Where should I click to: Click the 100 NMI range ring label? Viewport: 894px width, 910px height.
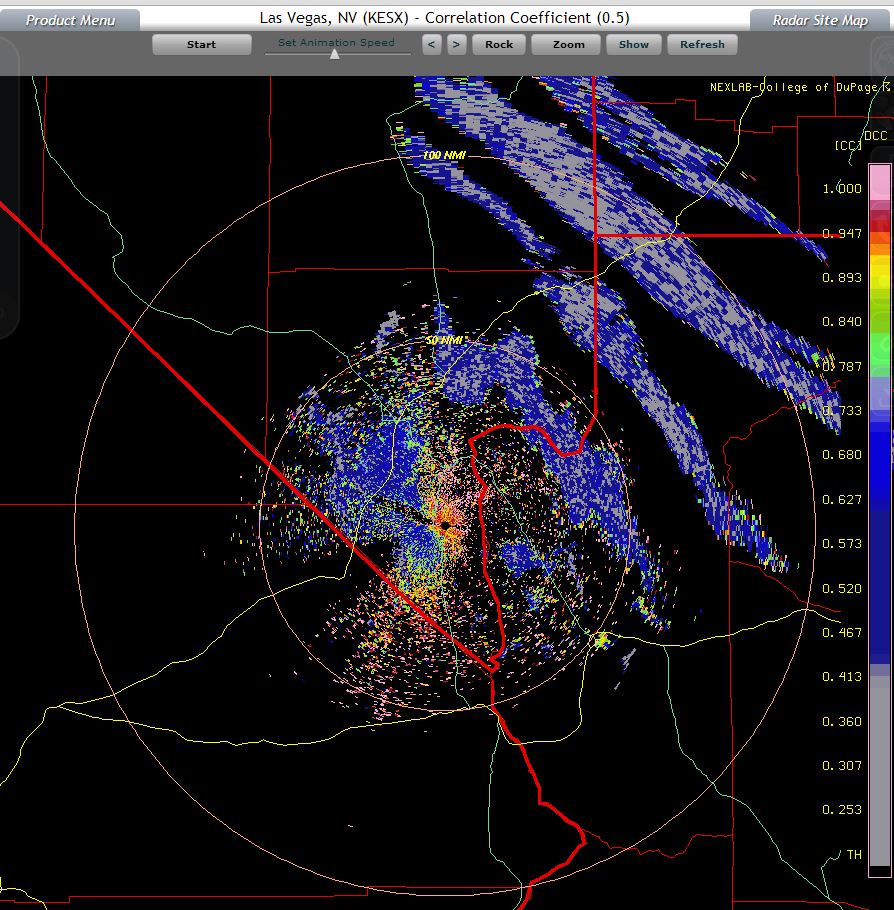click(445, 156)
